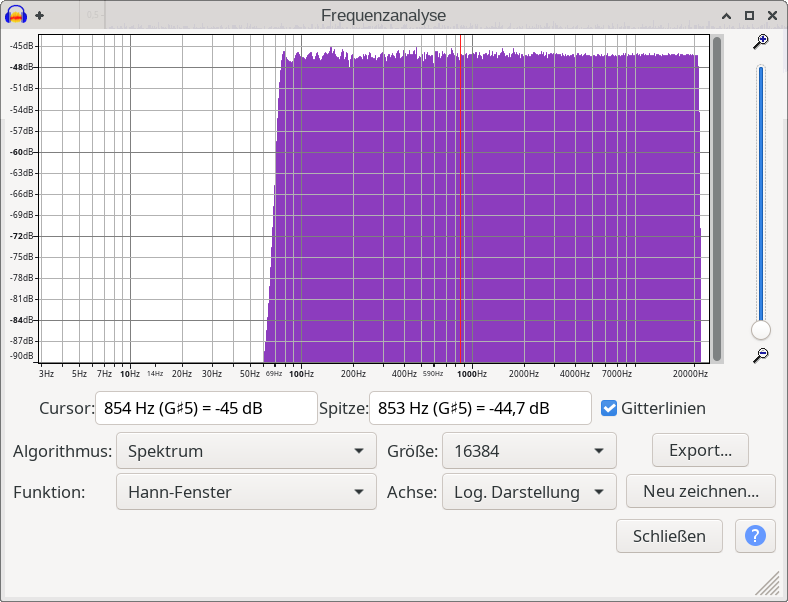Viewport: 788px width, 602px height.
Task: Click the Audacity headphones icon in title bar
Action: tap(16, 15)
